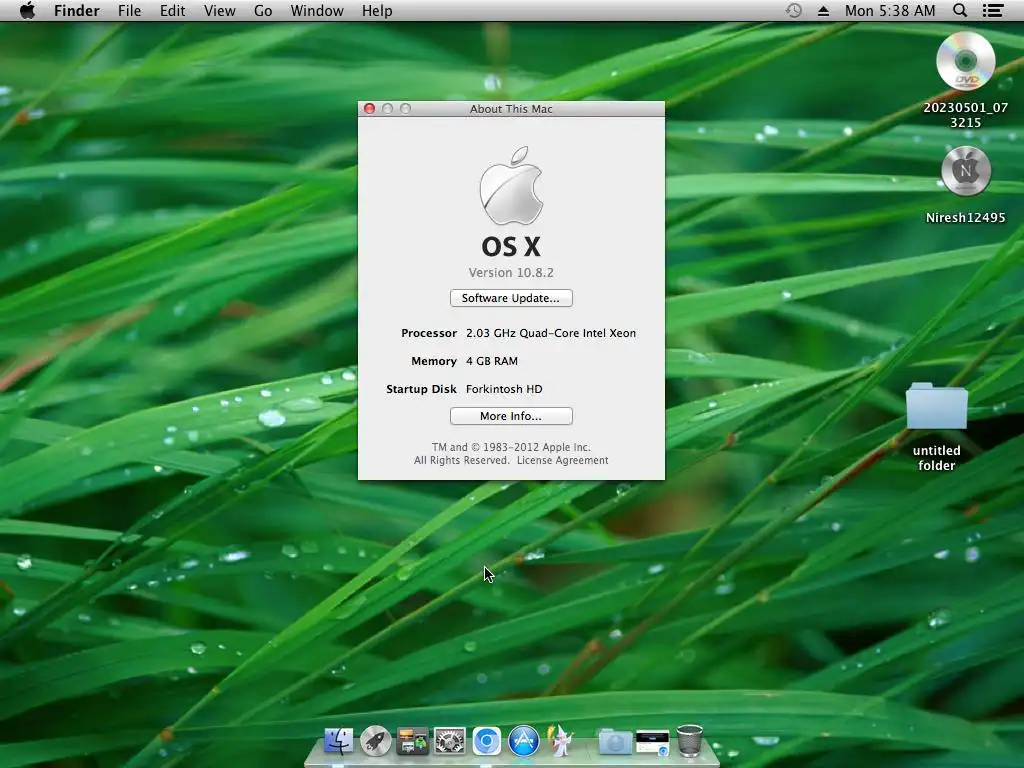Open the Window menu
Image resolution: width=1024 pixels, height=768 pixels.
tap(317, 10)
